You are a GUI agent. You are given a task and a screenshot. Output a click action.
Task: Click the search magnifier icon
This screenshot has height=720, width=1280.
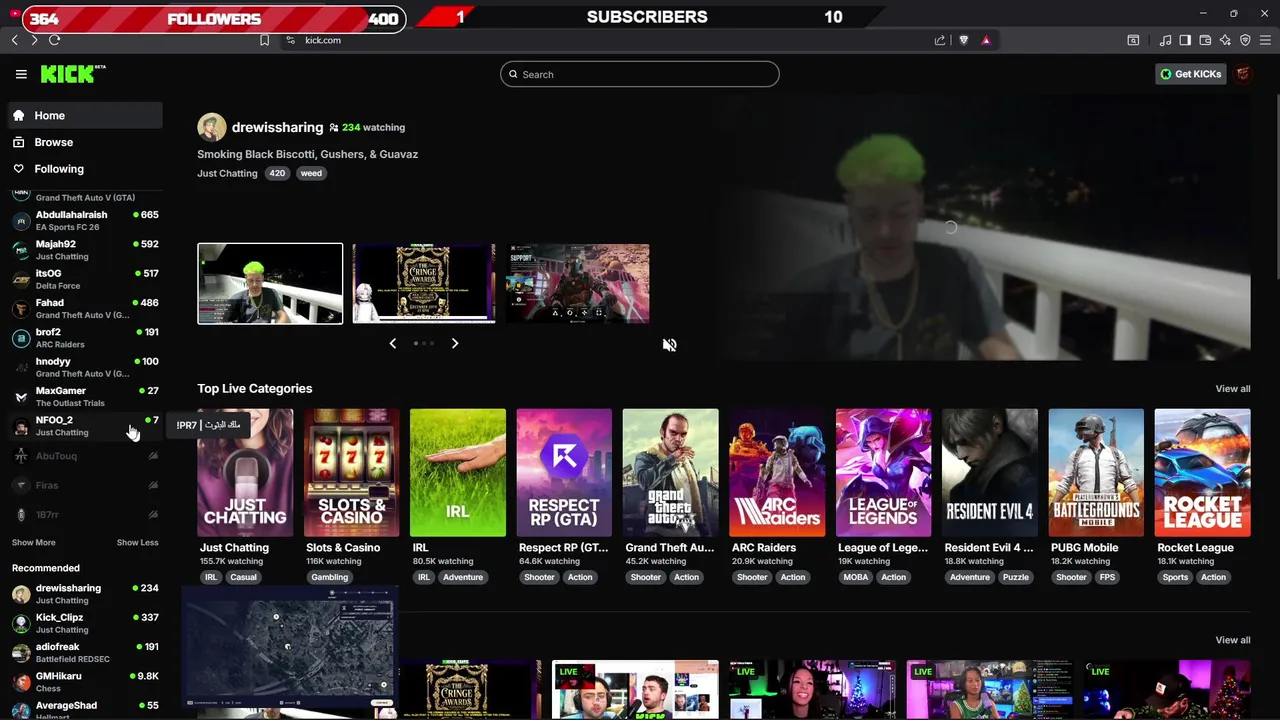(x=513, y=74)
